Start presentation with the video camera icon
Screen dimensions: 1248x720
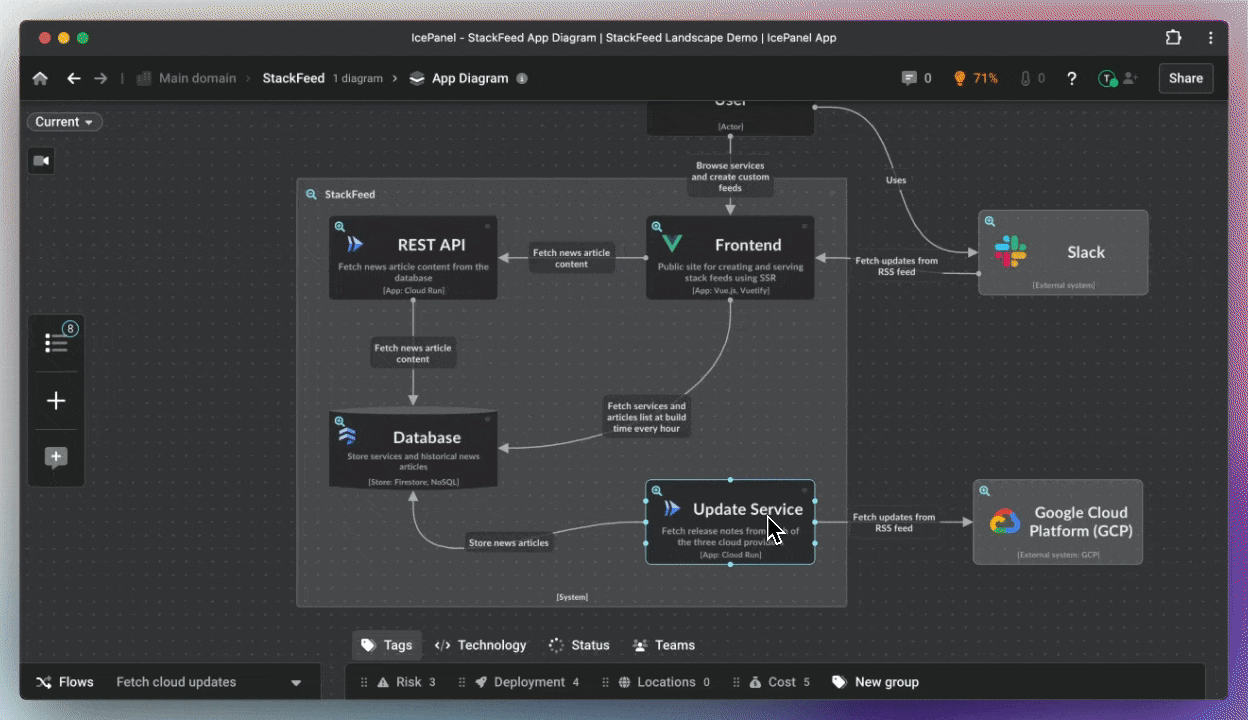pyautogui.click(x=41, y=161)
